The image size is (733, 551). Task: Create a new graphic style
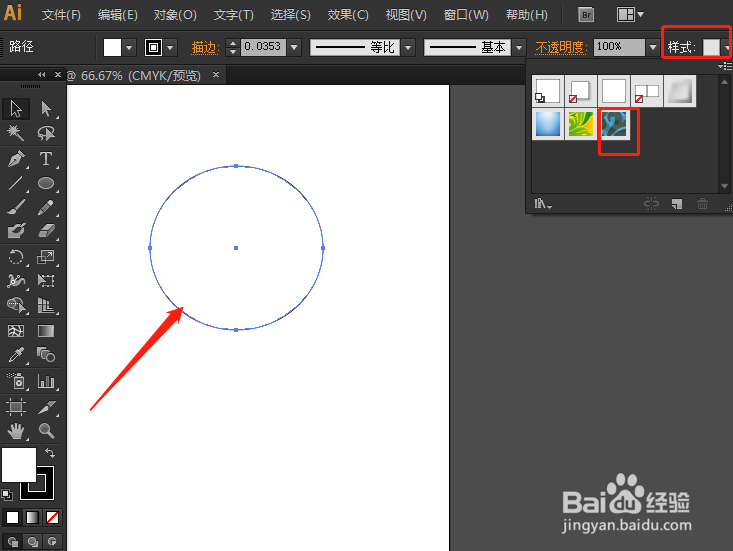[x=676, y=204]
